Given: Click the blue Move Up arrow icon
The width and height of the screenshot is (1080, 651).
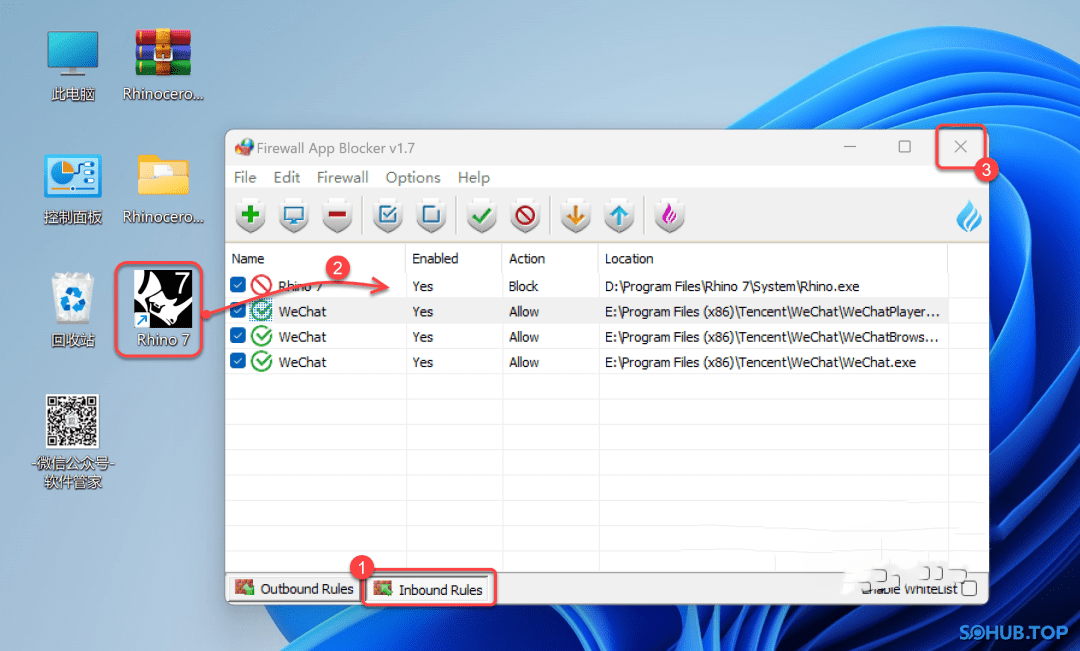Looking at the screenshot, I should (619, 215).
